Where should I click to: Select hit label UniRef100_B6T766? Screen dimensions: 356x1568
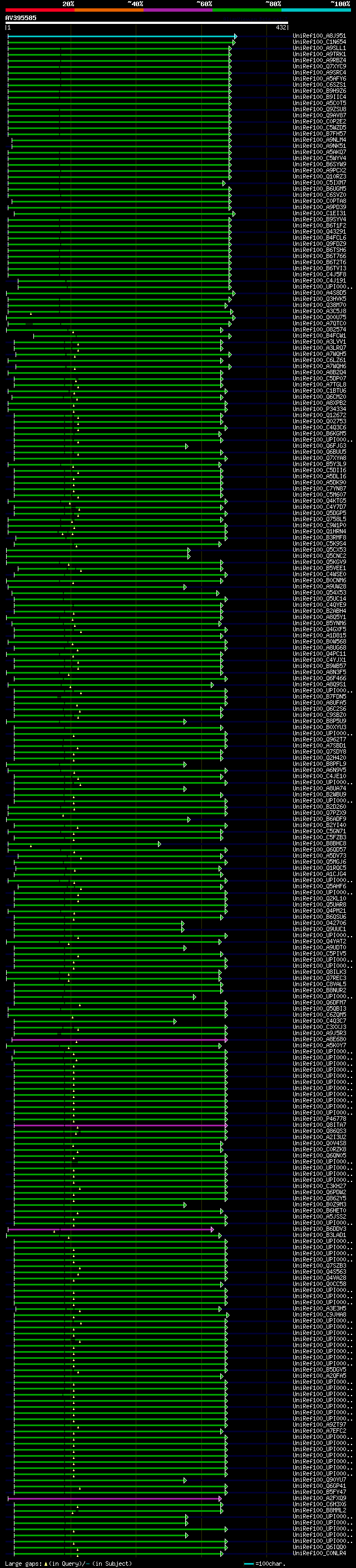(x=319, y=256)
